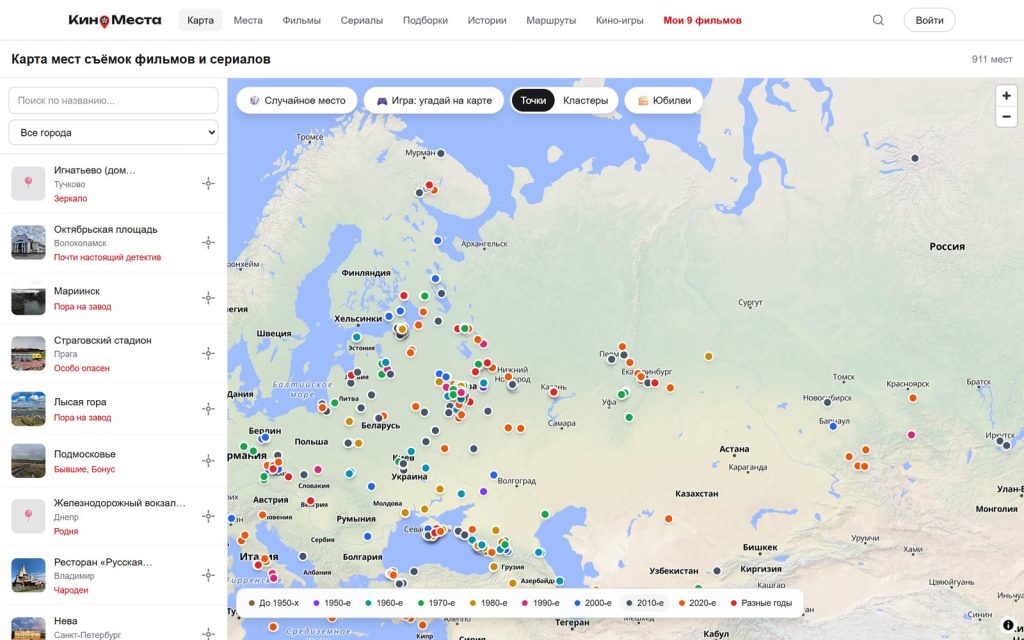Locate Игнатьево on map via crosshair icon
Viewport: 1024px width, 640px height.
click(x=208, y=184)
